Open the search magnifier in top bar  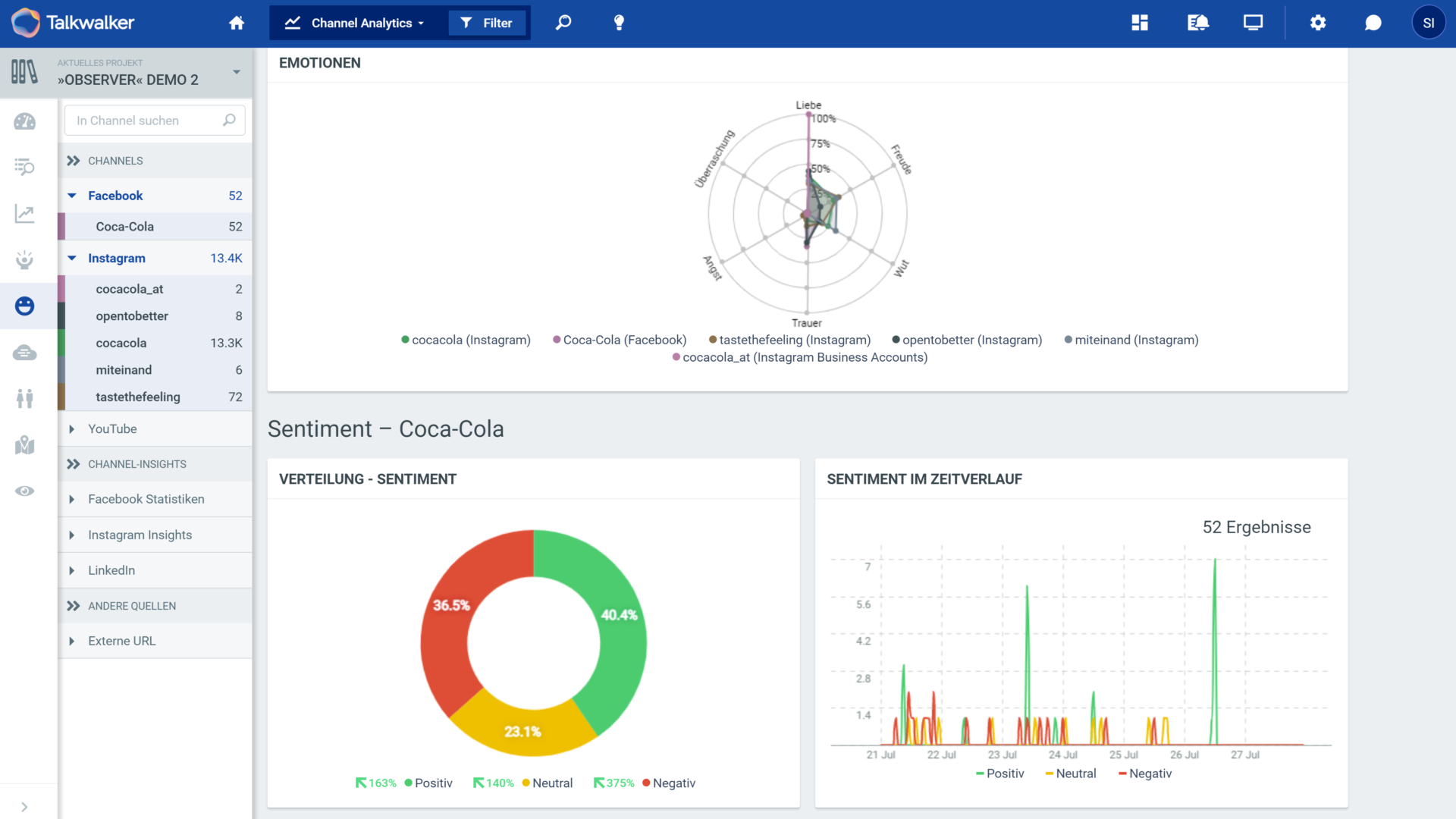563,23
